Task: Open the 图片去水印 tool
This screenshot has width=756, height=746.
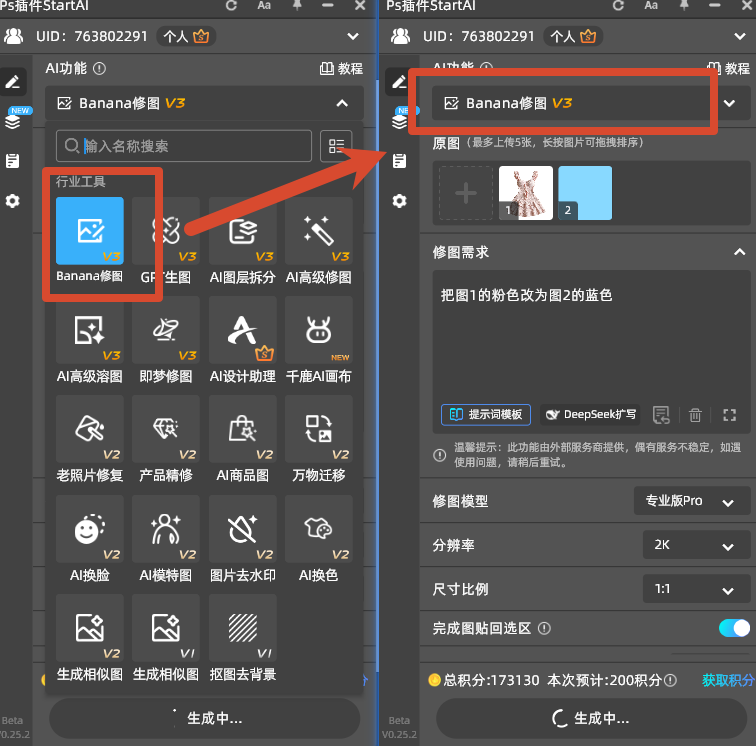Action: tap(243, 529)
